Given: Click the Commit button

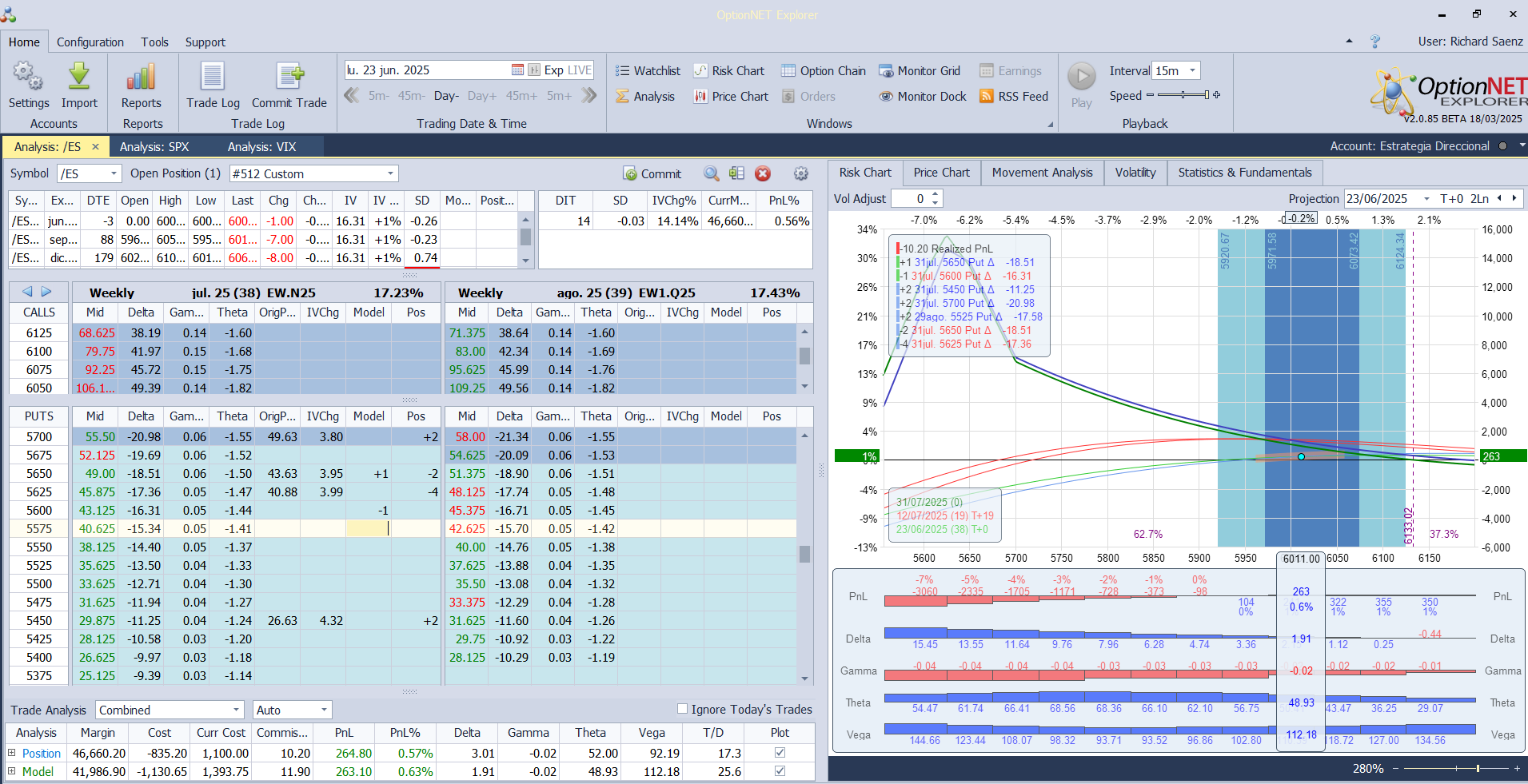Looking at the screenshot, I should (x=652, y=173).
